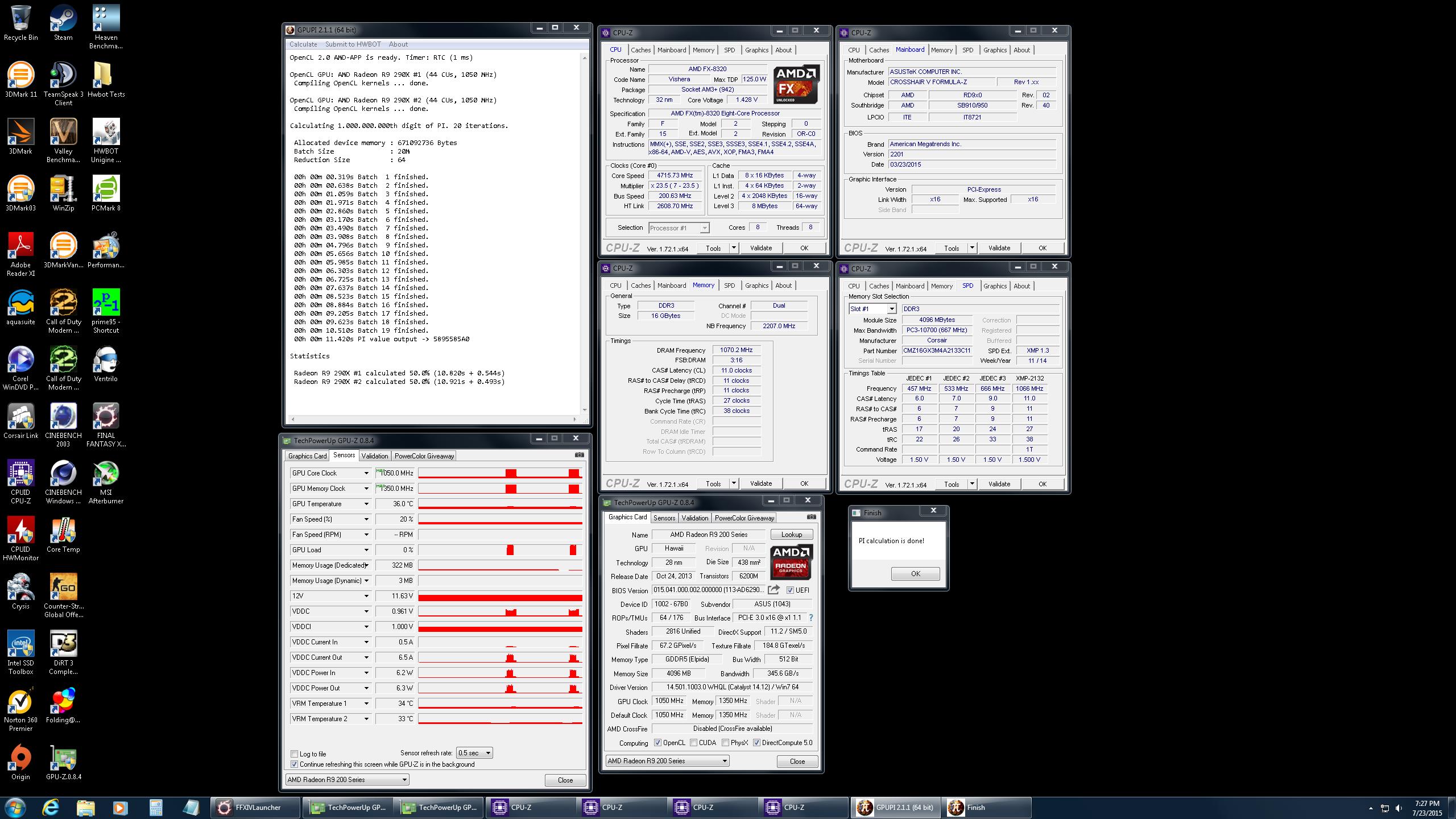Expand the GPU Core Clock sensor dropdown
Screen dimensions: 1456x819
click(366, 473)
